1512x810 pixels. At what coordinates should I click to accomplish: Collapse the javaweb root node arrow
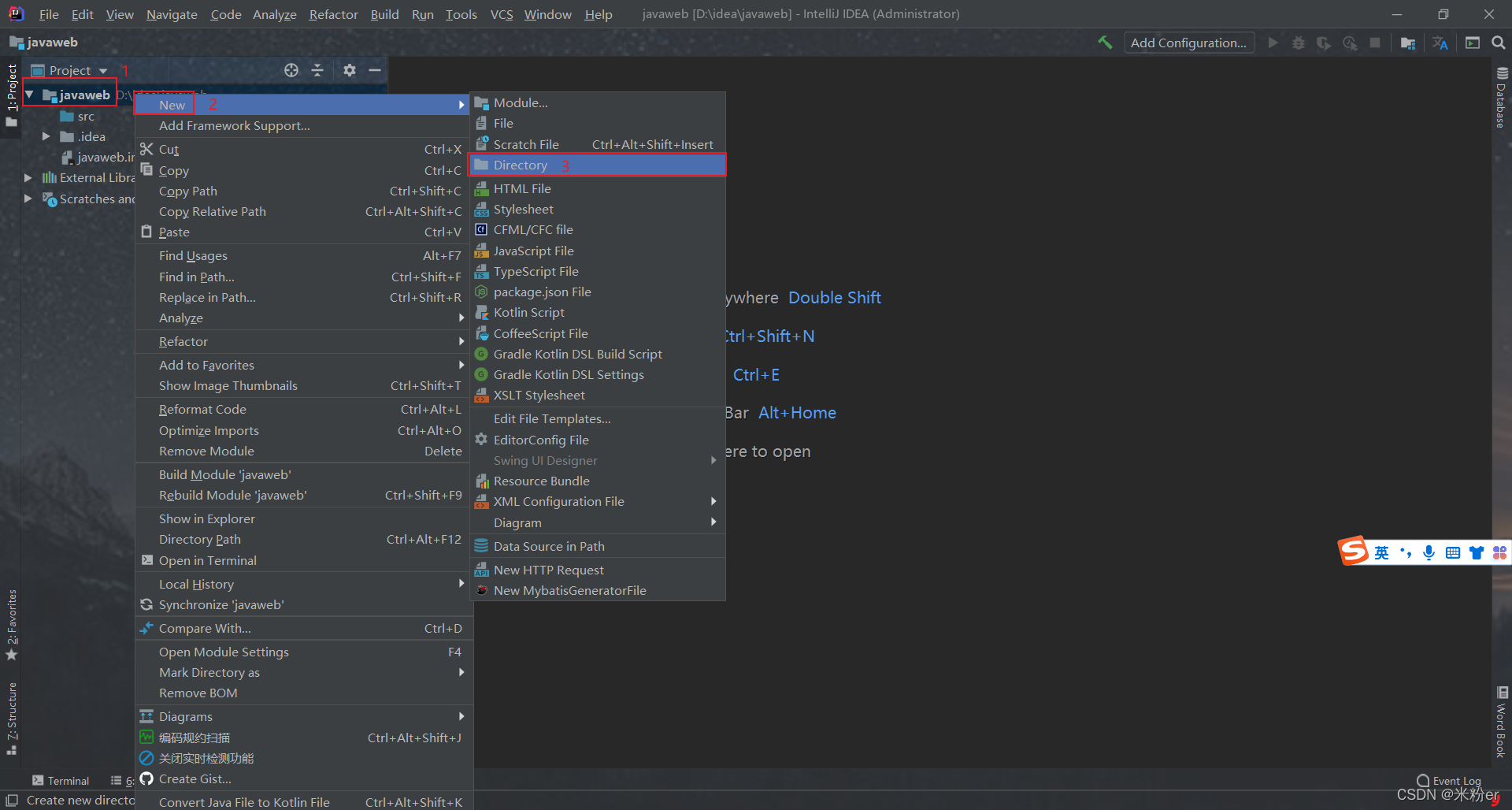tap(29, 95)
